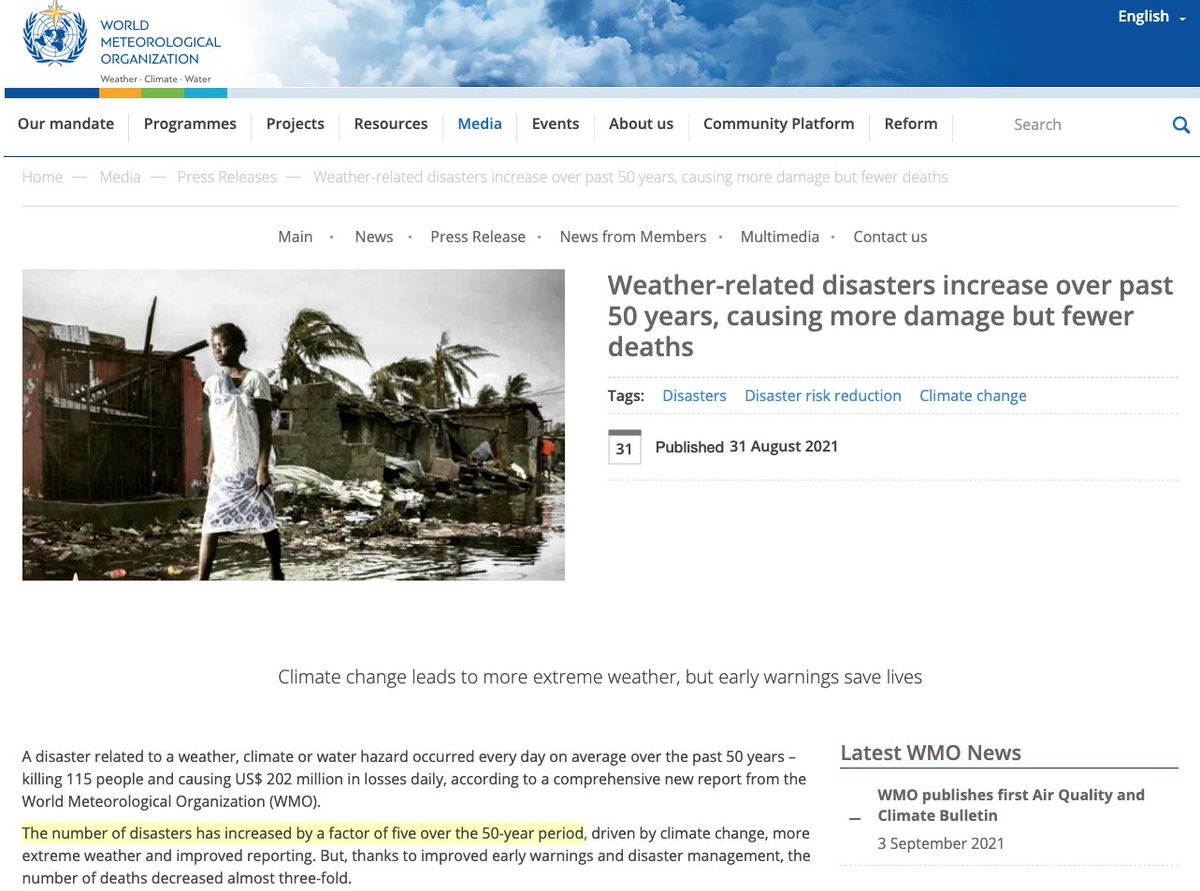This screenshot has width=1200, height=891.
Task: Open the Our mandate menu
Action: tap(66, 124)
